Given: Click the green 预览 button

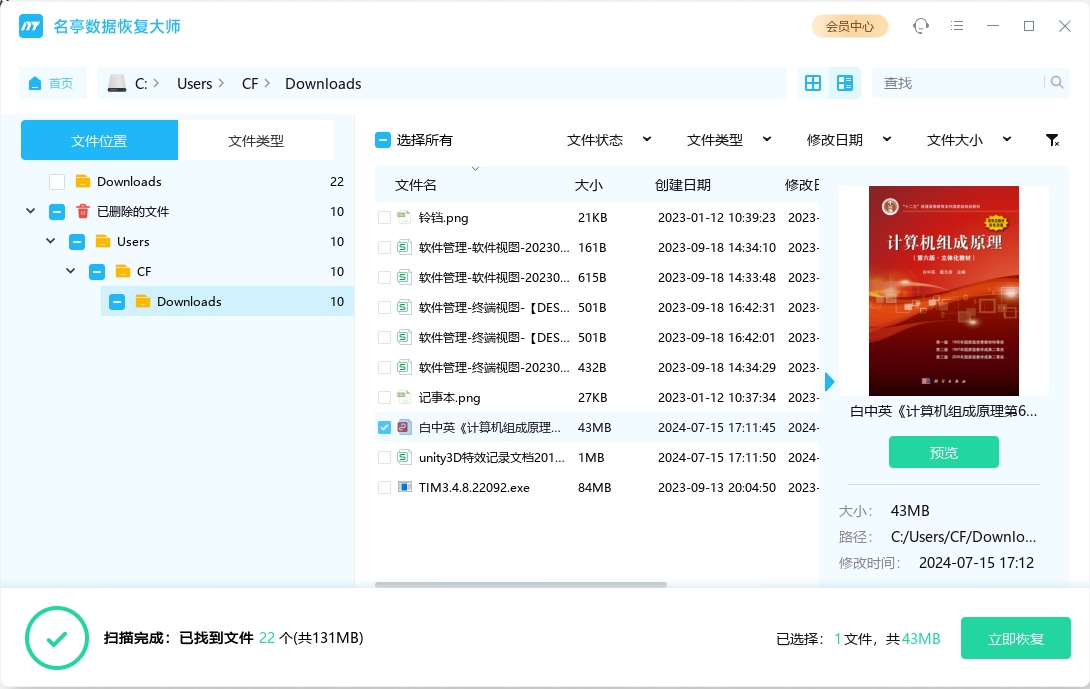Looking at the screenshot, I should pos(943,452).
